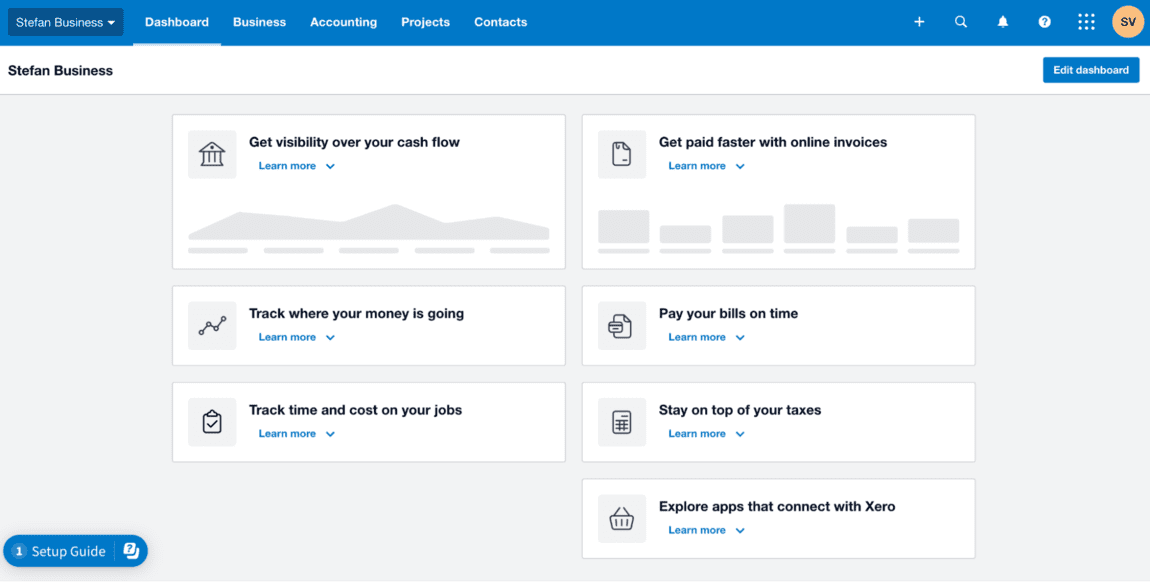Click the 'Get paid faster with online invoices' heading
Screen dimensions: 1150x582
point(773,142)
